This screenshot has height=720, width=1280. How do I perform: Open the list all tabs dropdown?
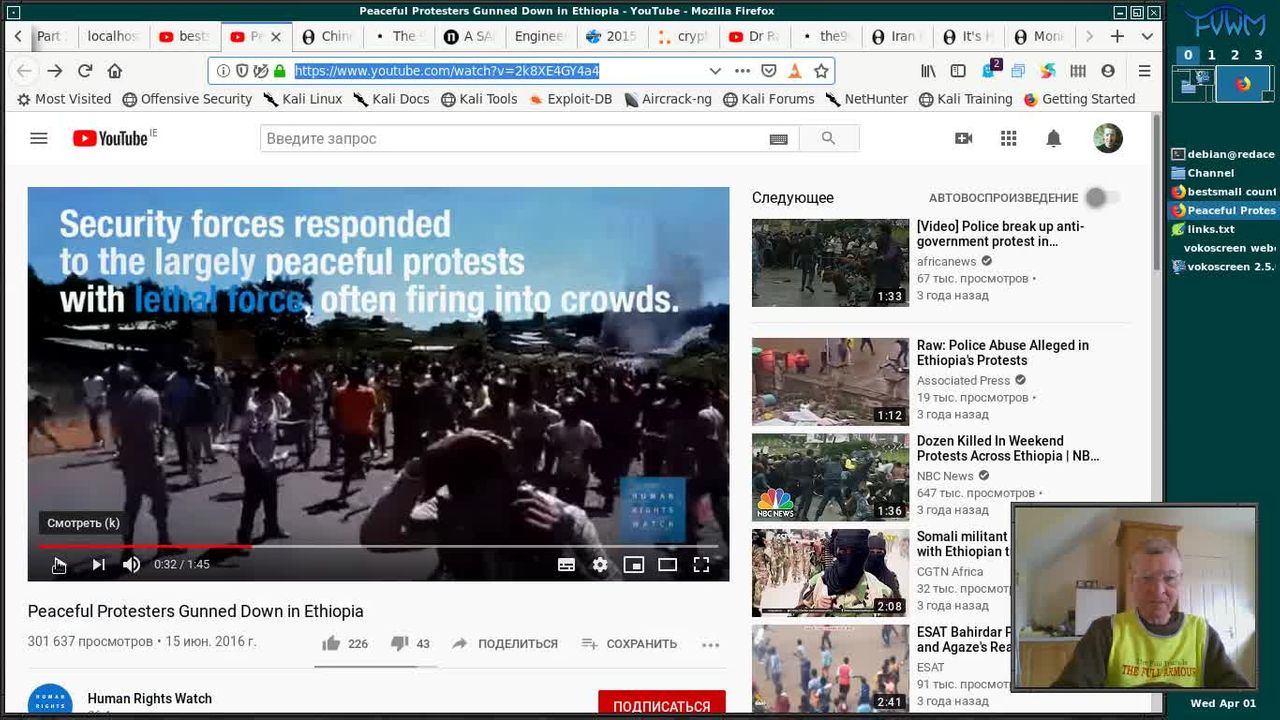(1147, 36)
